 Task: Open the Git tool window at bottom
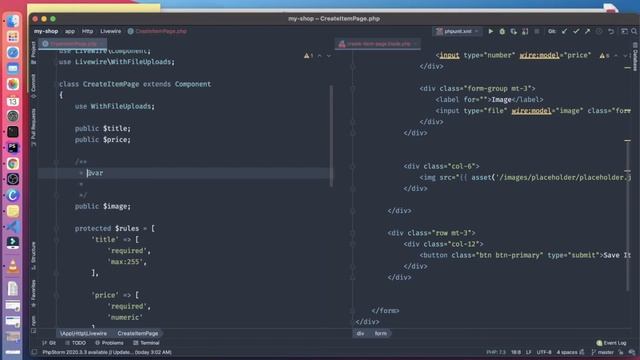49,343
